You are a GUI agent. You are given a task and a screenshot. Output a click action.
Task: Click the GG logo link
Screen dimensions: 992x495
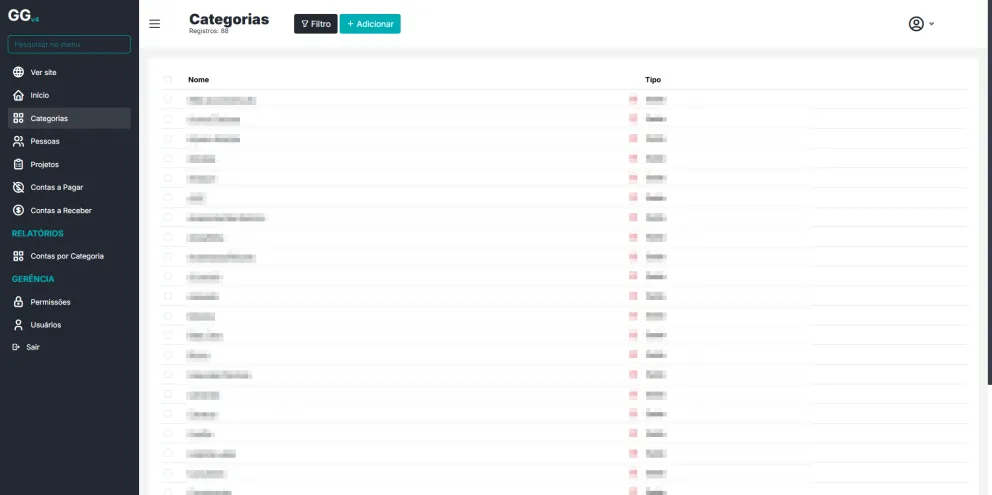click(x=20, y=15)
